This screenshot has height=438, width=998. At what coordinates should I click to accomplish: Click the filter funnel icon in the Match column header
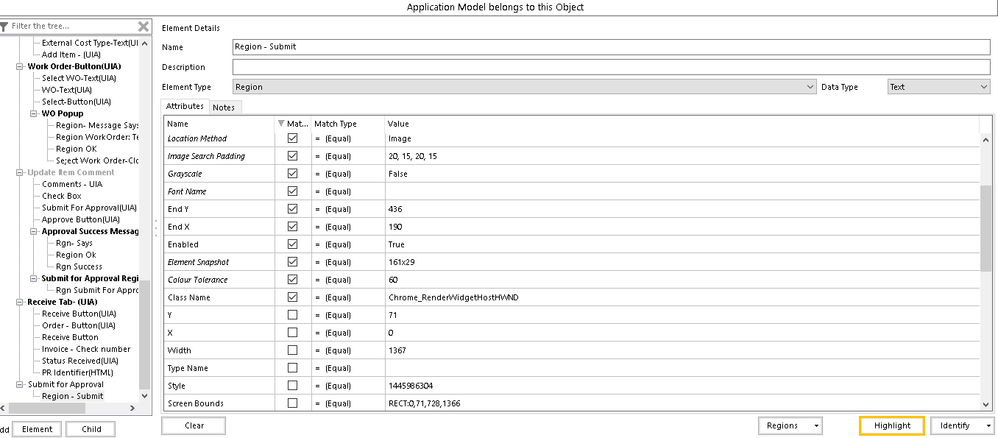pyautogui.click(x=281, y=124)
